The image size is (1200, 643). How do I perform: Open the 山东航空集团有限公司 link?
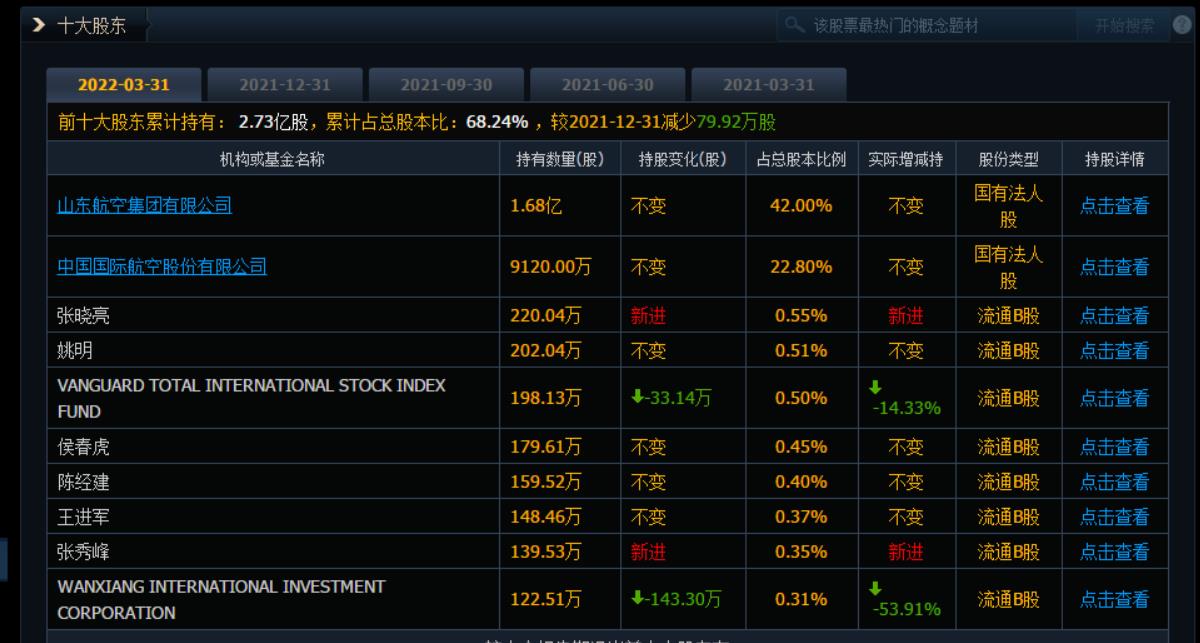[145, 206]
